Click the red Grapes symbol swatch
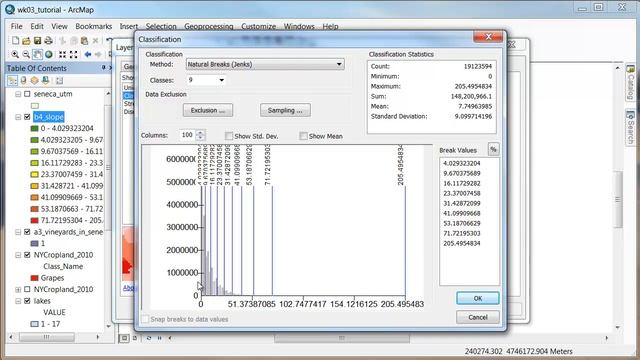640x360 pixels. click(x=35, y=278)
